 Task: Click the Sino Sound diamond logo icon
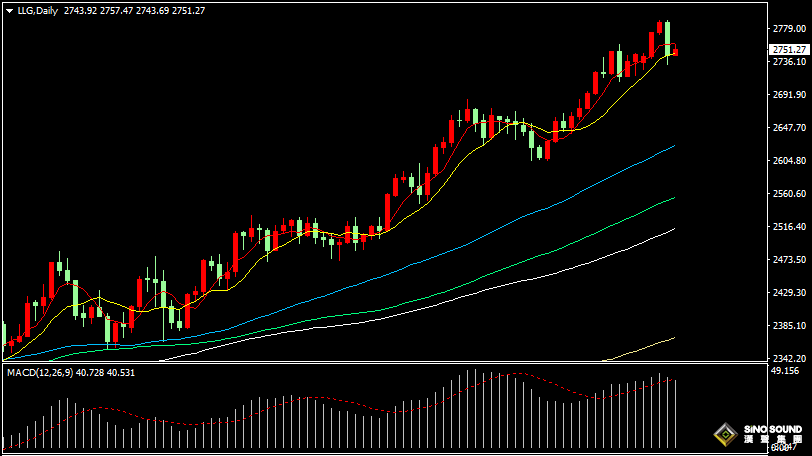[725, 435]
